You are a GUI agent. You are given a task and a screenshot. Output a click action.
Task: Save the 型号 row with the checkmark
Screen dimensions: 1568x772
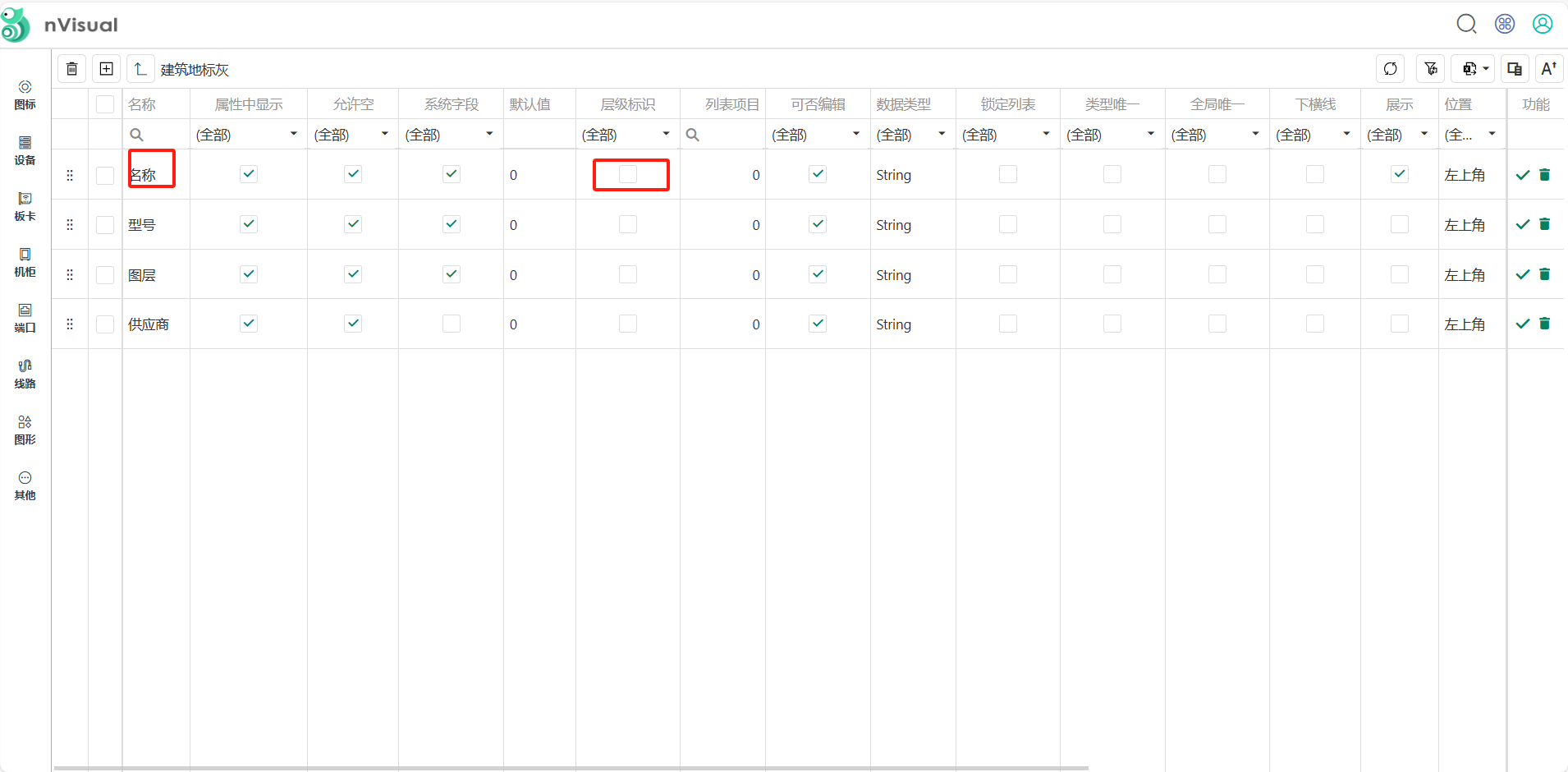coord(1523,225)
